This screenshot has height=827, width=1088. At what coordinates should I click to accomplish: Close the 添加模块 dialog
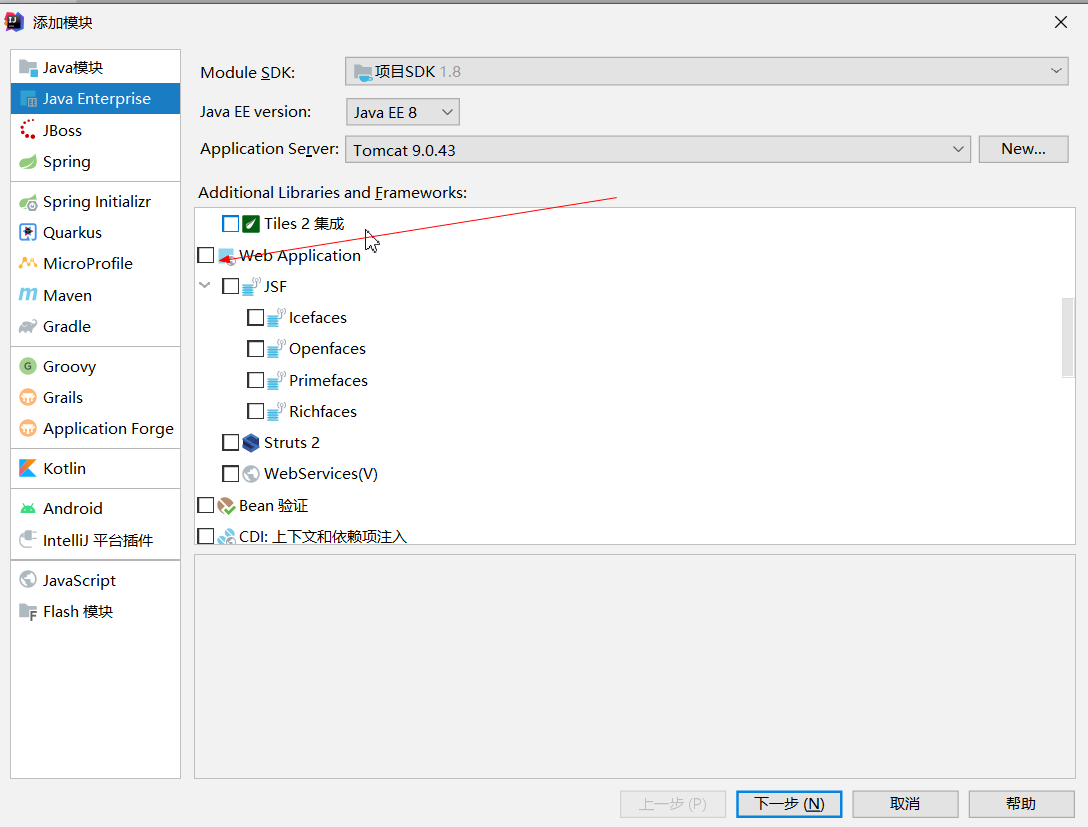1060,22
